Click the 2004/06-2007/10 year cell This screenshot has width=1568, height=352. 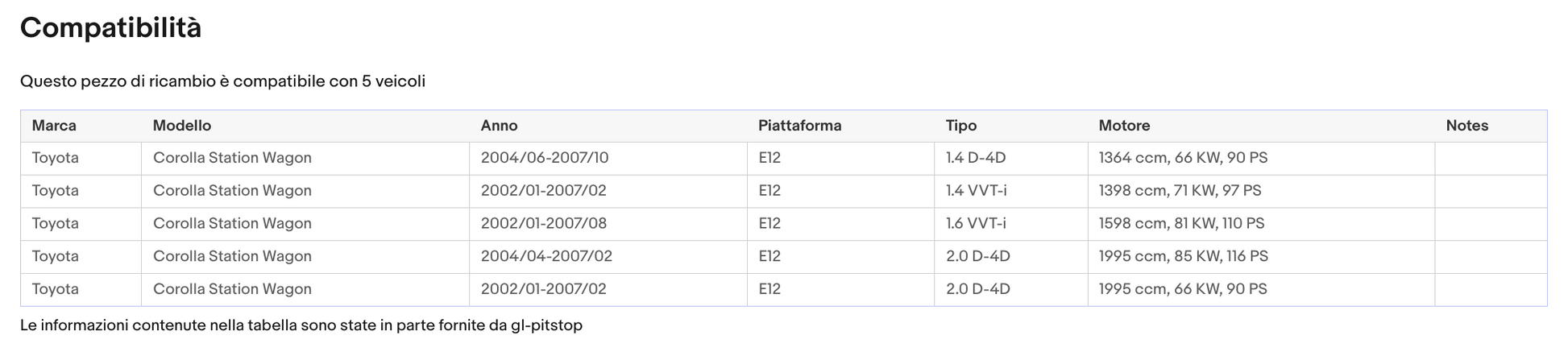(x=608, y=158)
